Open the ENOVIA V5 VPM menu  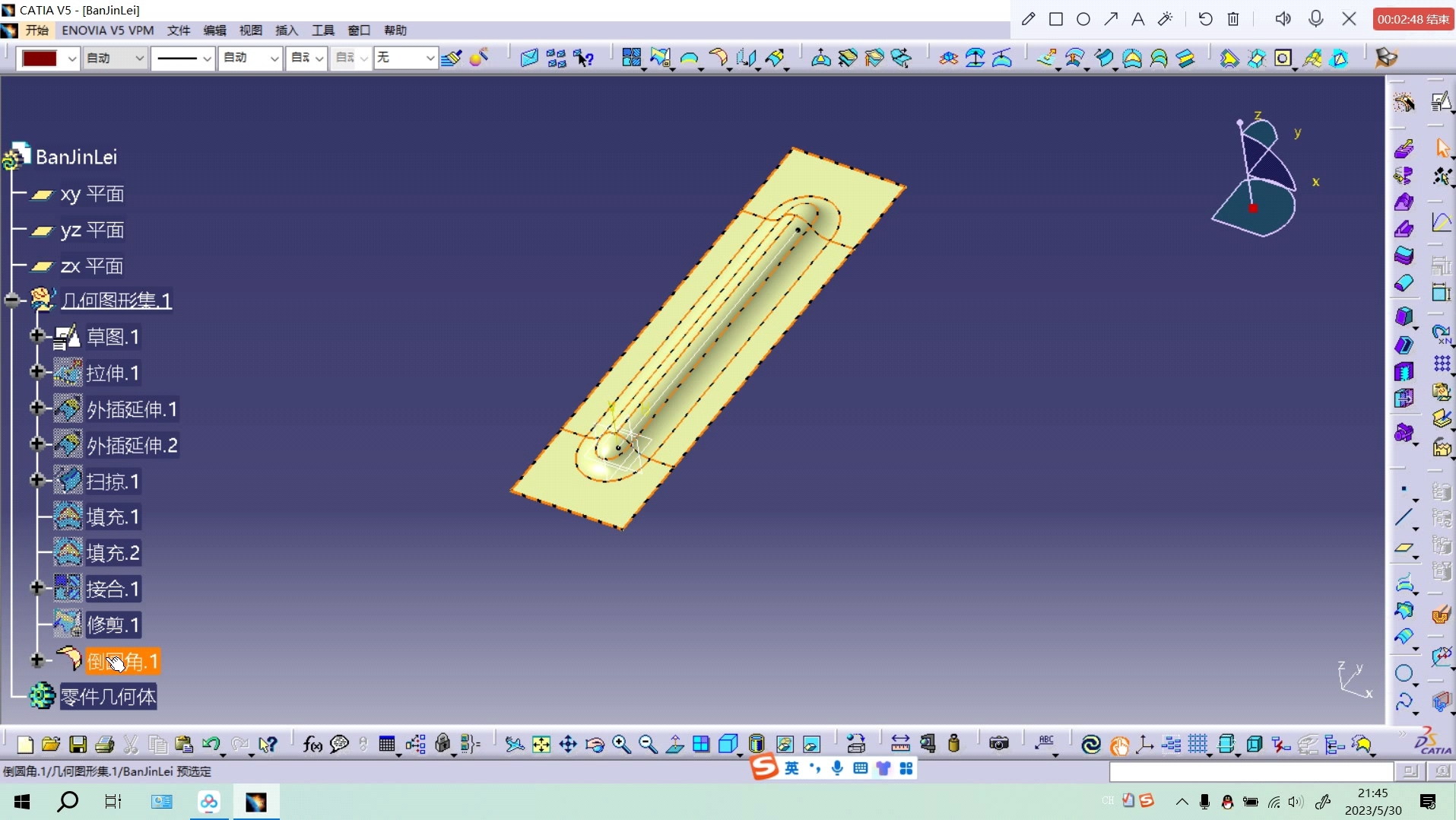coord(107,30)
